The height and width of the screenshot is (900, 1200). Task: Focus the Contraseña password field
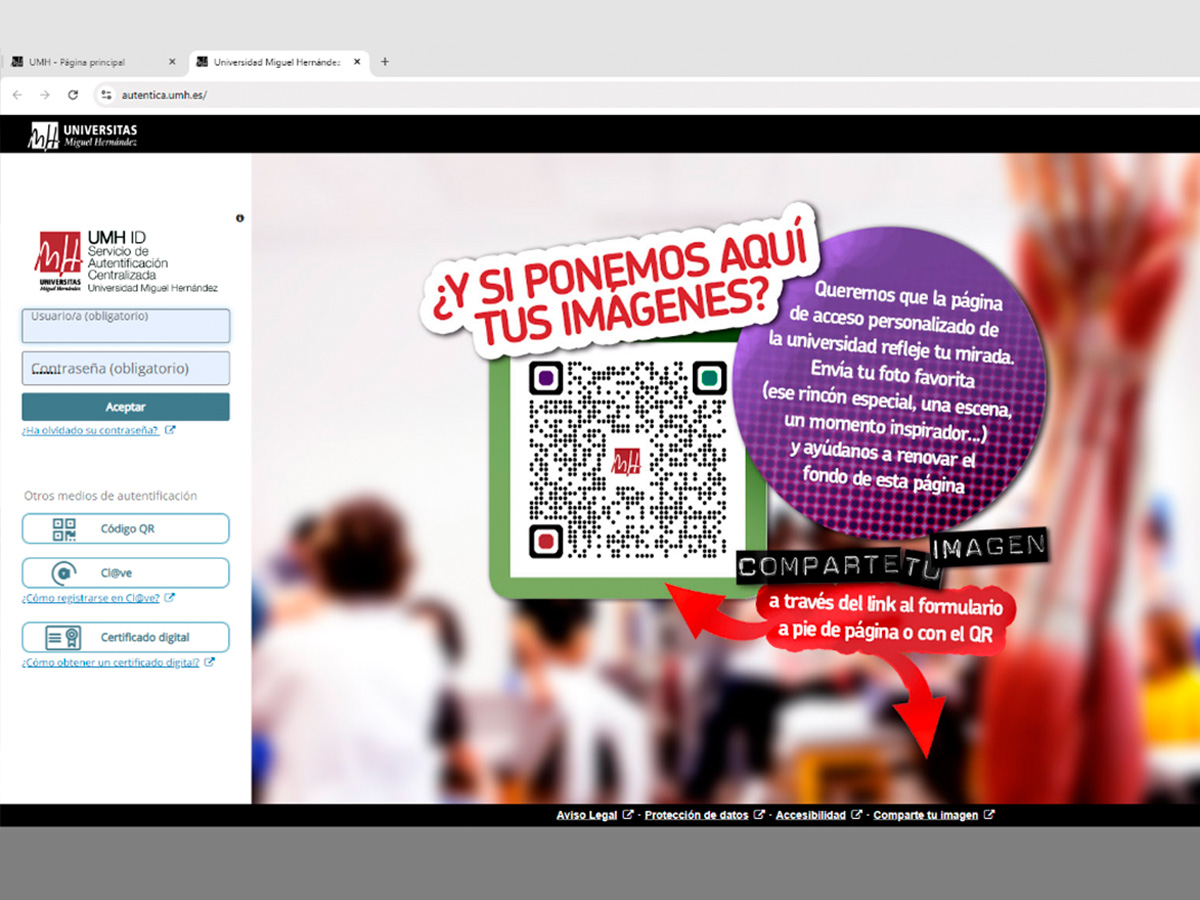(126, 368)
